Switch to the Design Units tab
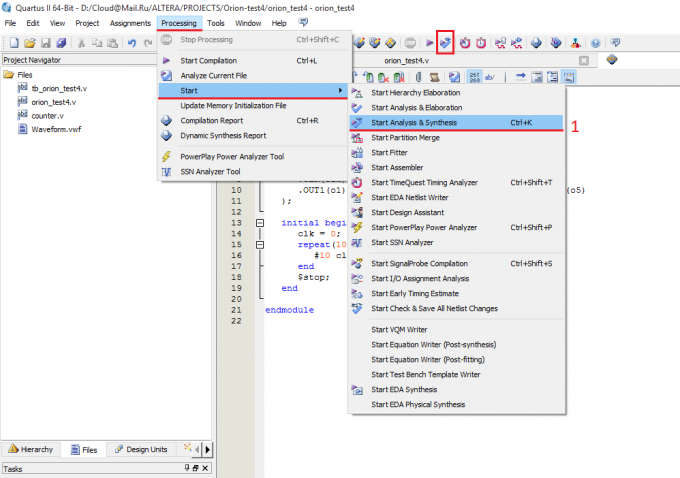 pos(141,449)
